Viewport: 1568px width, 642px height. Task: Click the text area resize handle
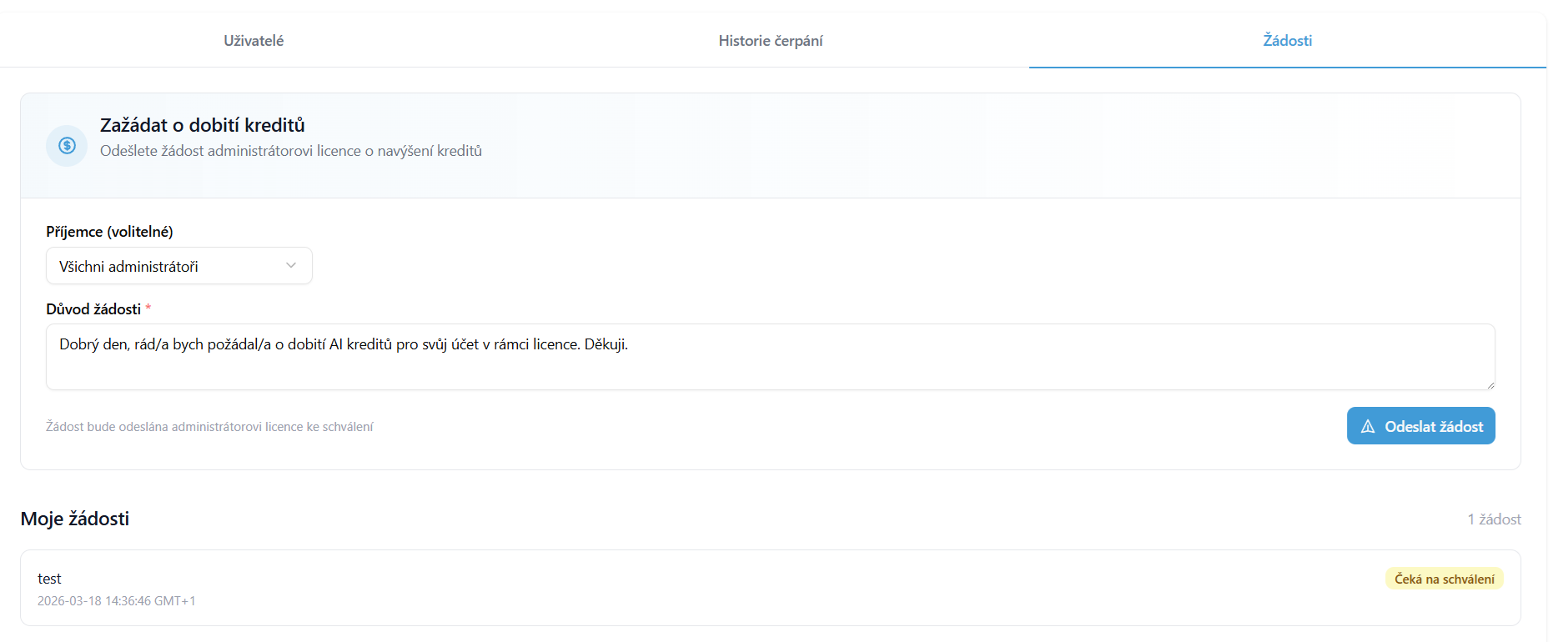(x=1490, y=384)
